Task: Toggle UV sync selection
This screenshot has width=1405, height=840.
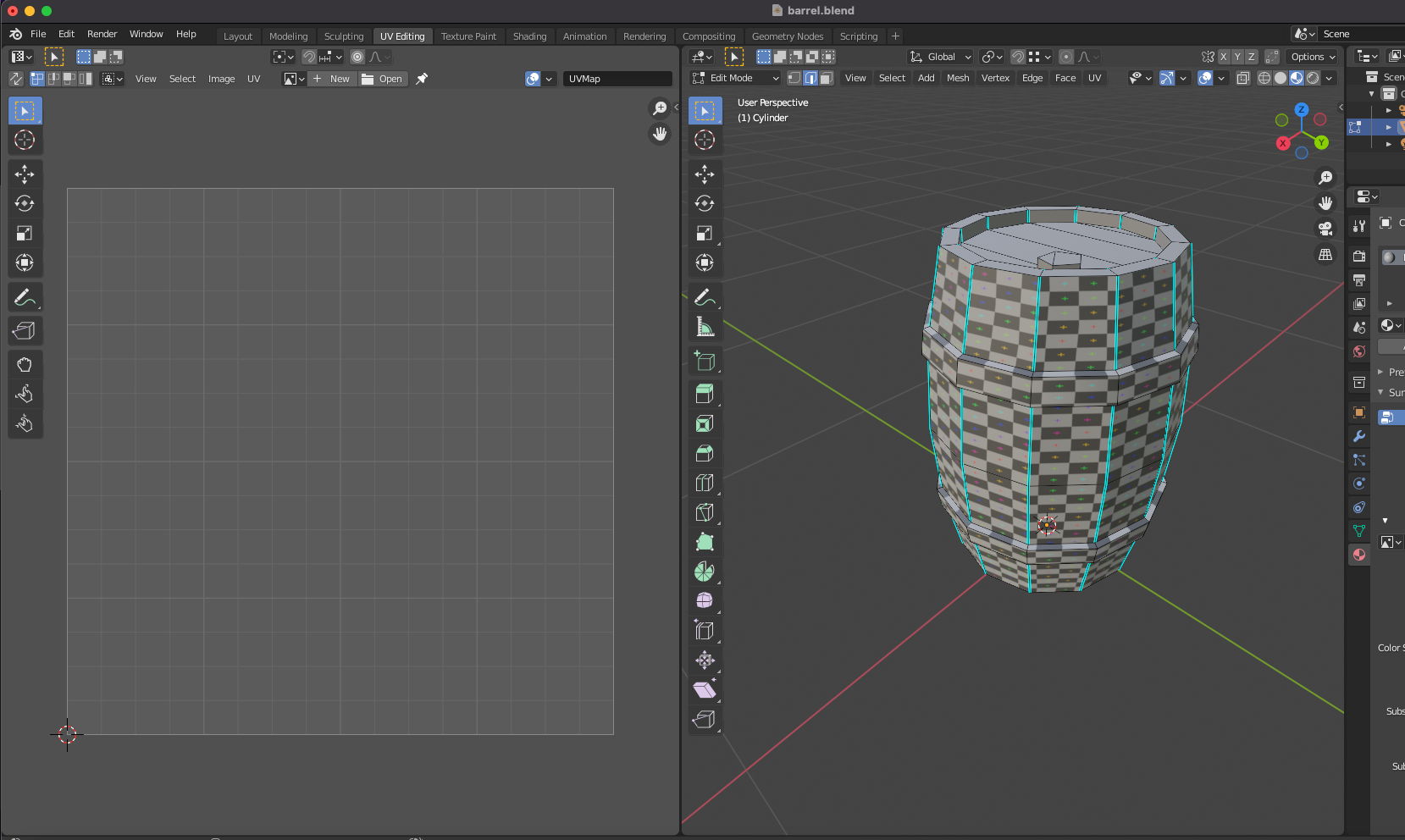Action: [x=16, y=79]
